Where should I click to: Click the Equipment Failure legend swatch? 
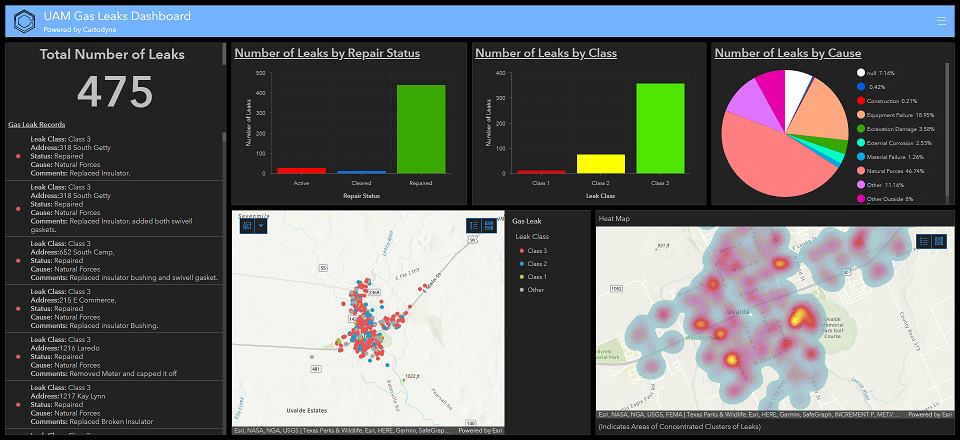coord(861,115)
